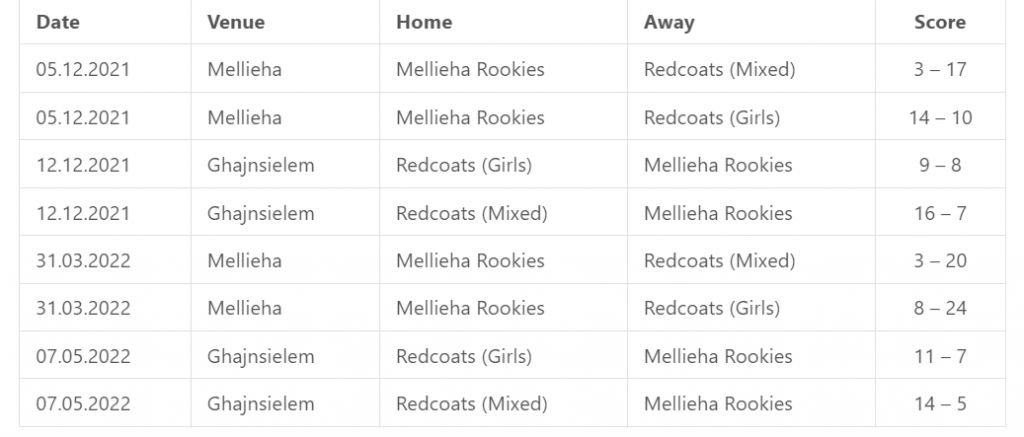Select first Ghajnsielem venue cell
Viewport: 1024px width, 437px height.
pyautogui.click(x=261, y=165)
